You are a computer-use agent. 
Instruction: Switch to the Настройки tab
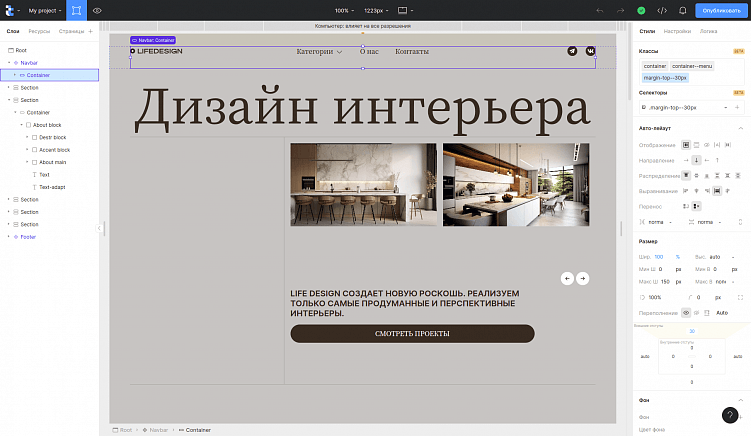(x=677, y=31)
